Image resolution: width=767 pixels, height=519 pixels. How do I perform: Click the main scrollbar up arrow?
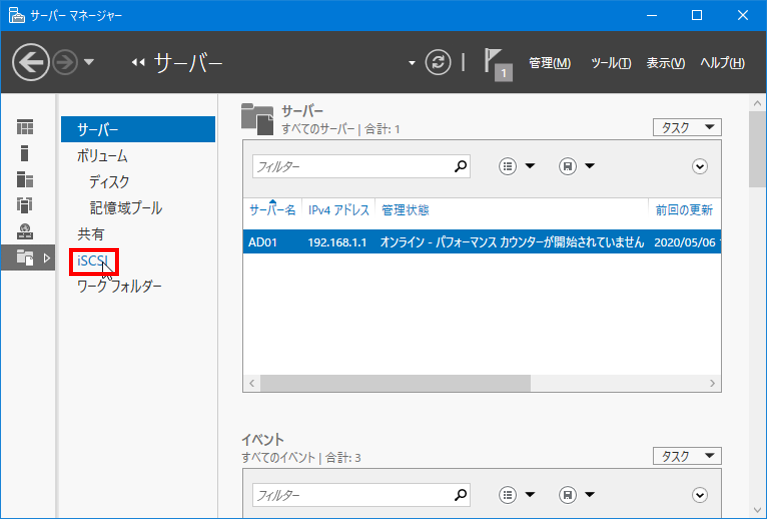757,103
